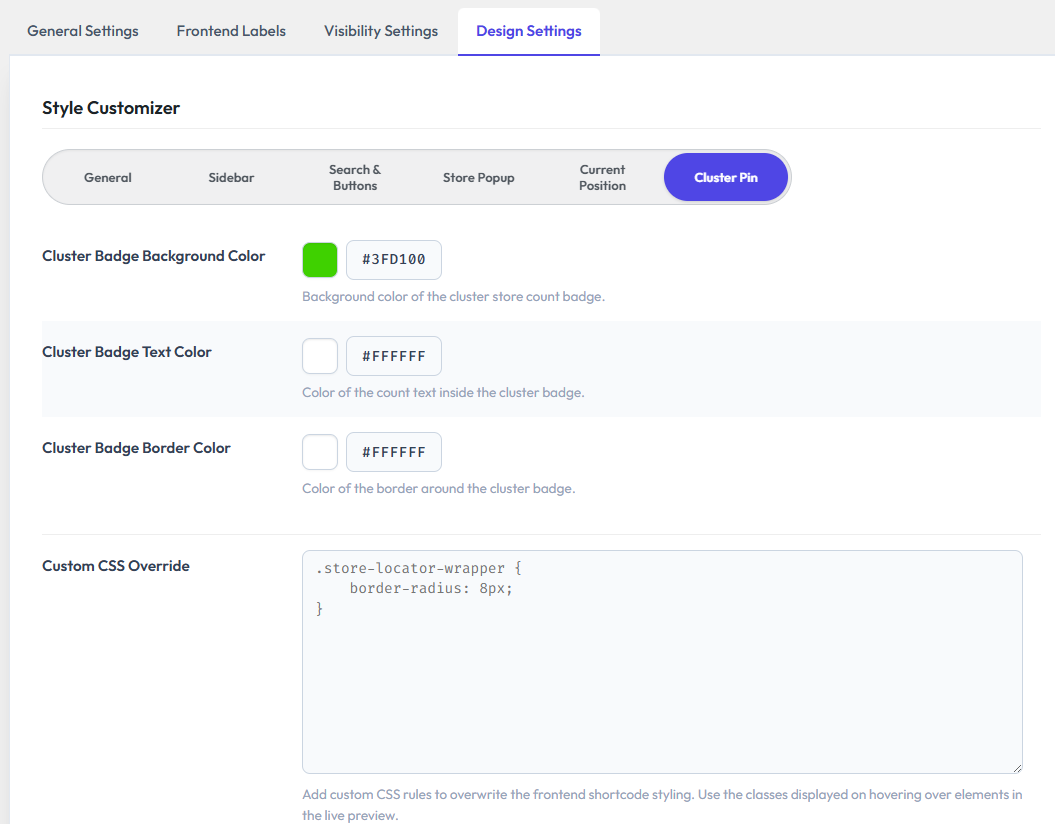Open the General Settings tab
This screenshot has height=824, width=1055.
point(83,31)
